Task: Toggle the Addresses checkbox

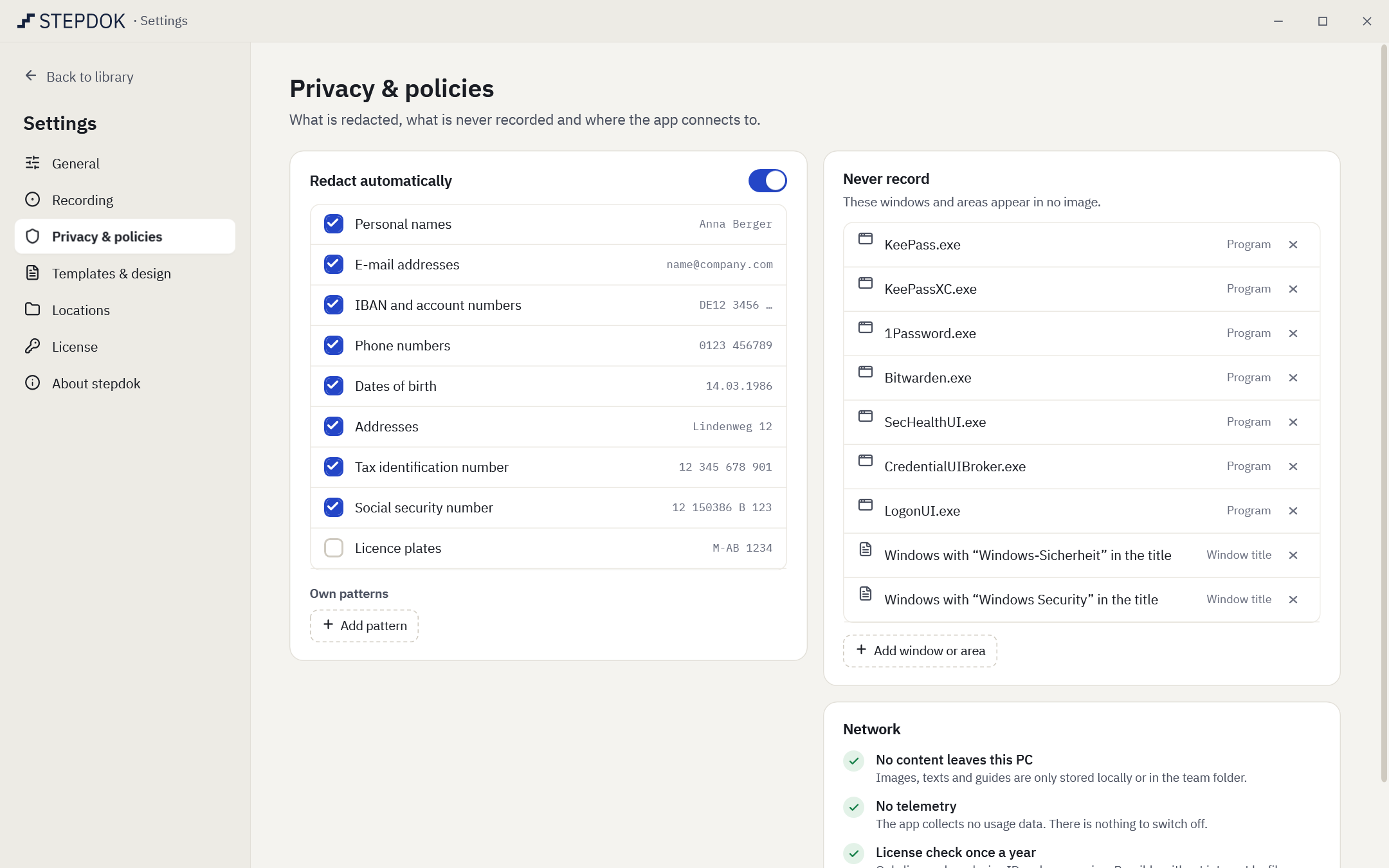Action: click(x=334, y=426)
